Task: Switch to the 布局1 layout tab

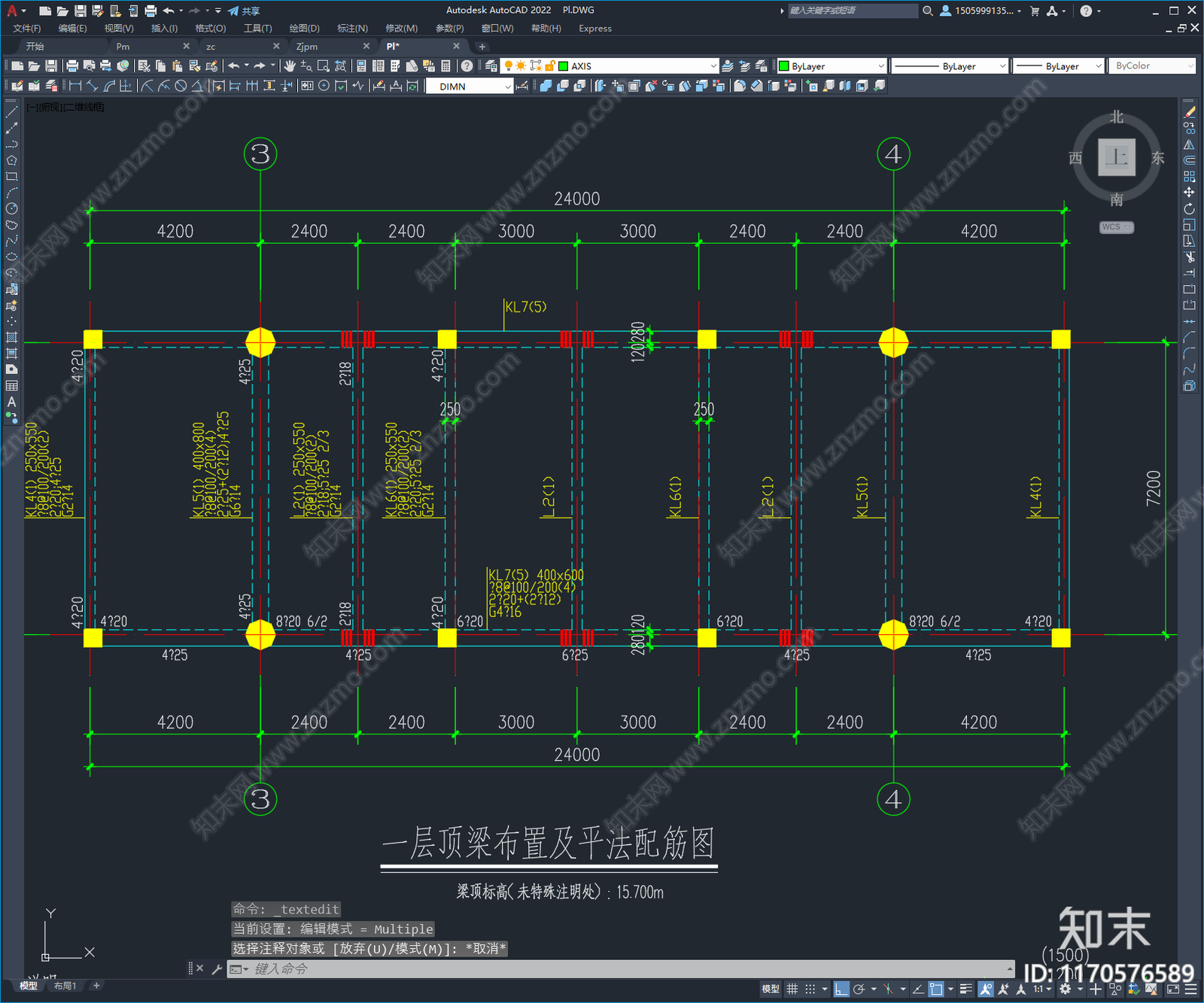Action: click(x=65, y=986)
